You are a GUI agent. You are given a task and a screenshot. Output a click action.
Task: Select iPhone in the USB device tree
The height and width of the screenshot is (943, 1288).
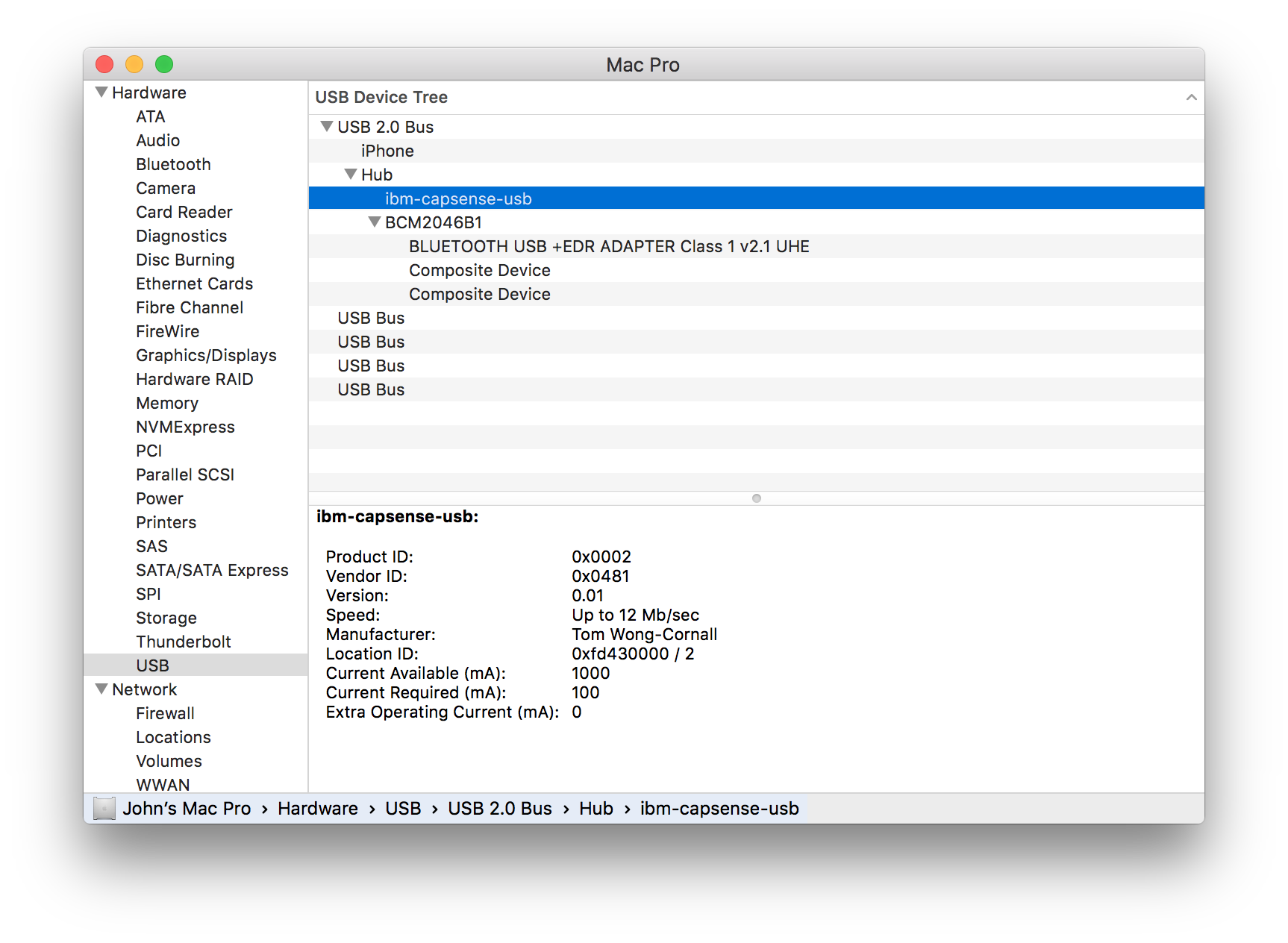[387, 150]
